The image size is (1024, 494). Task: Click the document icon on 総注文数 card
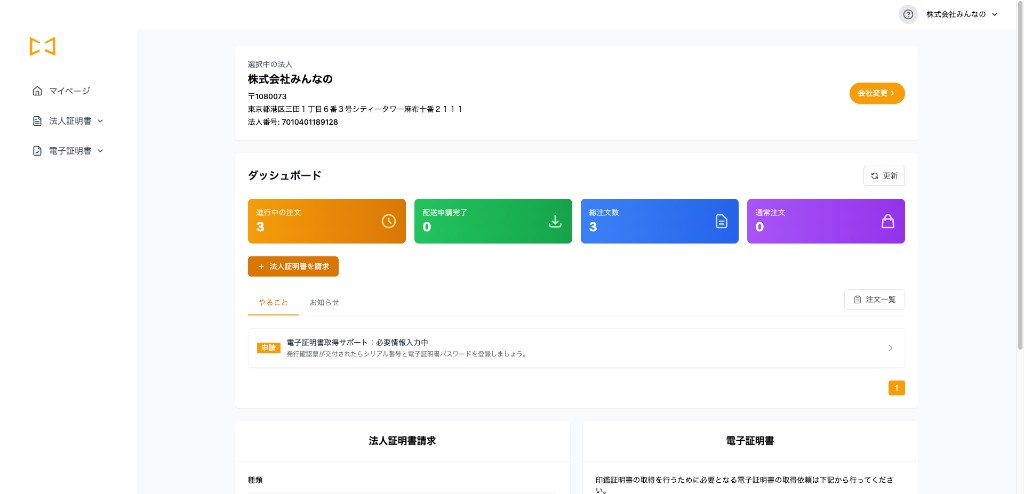pyautogui.click(x=722, y=222)
